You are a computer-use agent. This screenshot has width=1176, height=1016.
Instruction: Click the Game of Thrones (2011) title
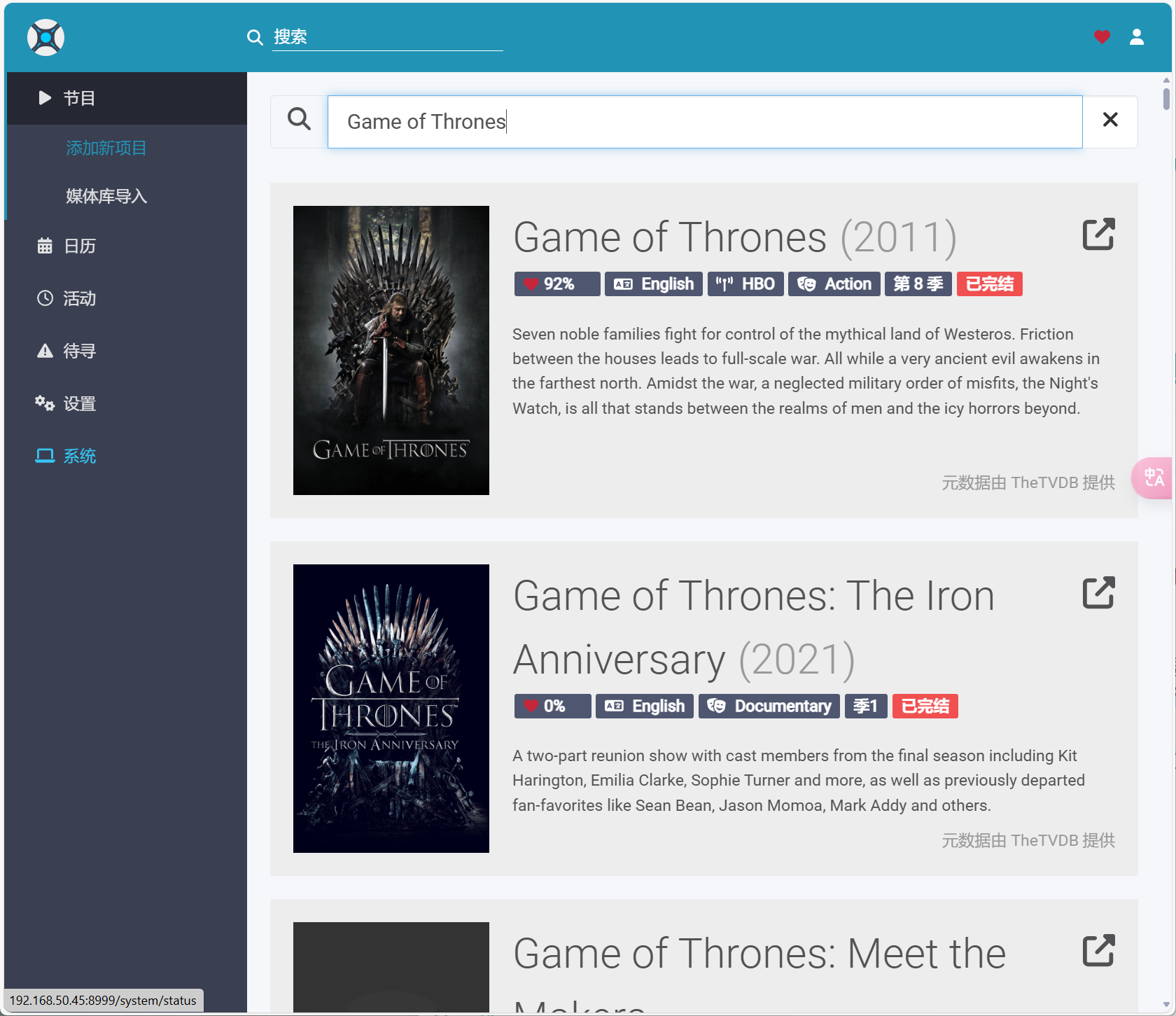tap(735, 237)
